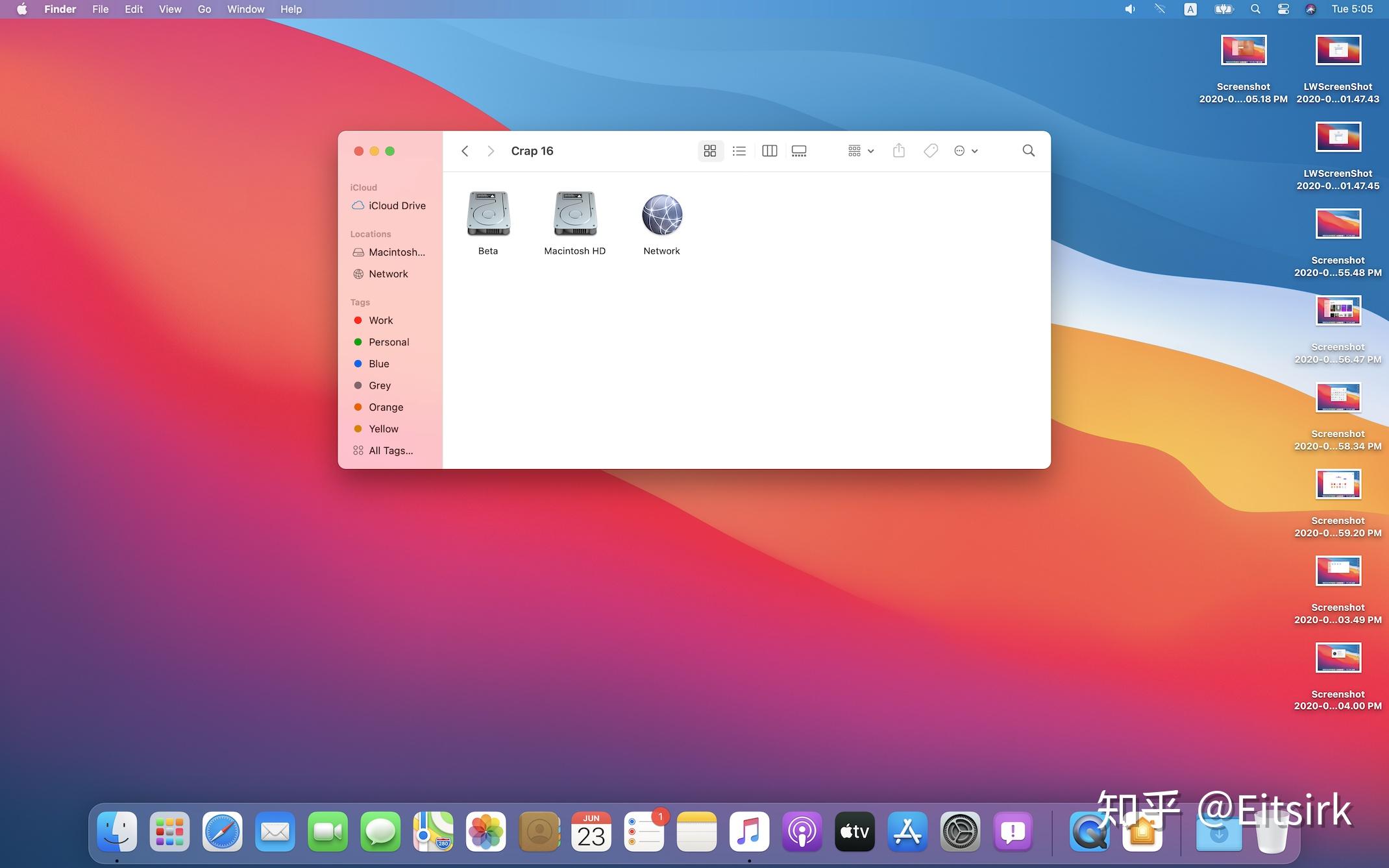The image size is (1389, 868).
Task: Click the Edit Tags toolbar icon
Action: [930, 151]
